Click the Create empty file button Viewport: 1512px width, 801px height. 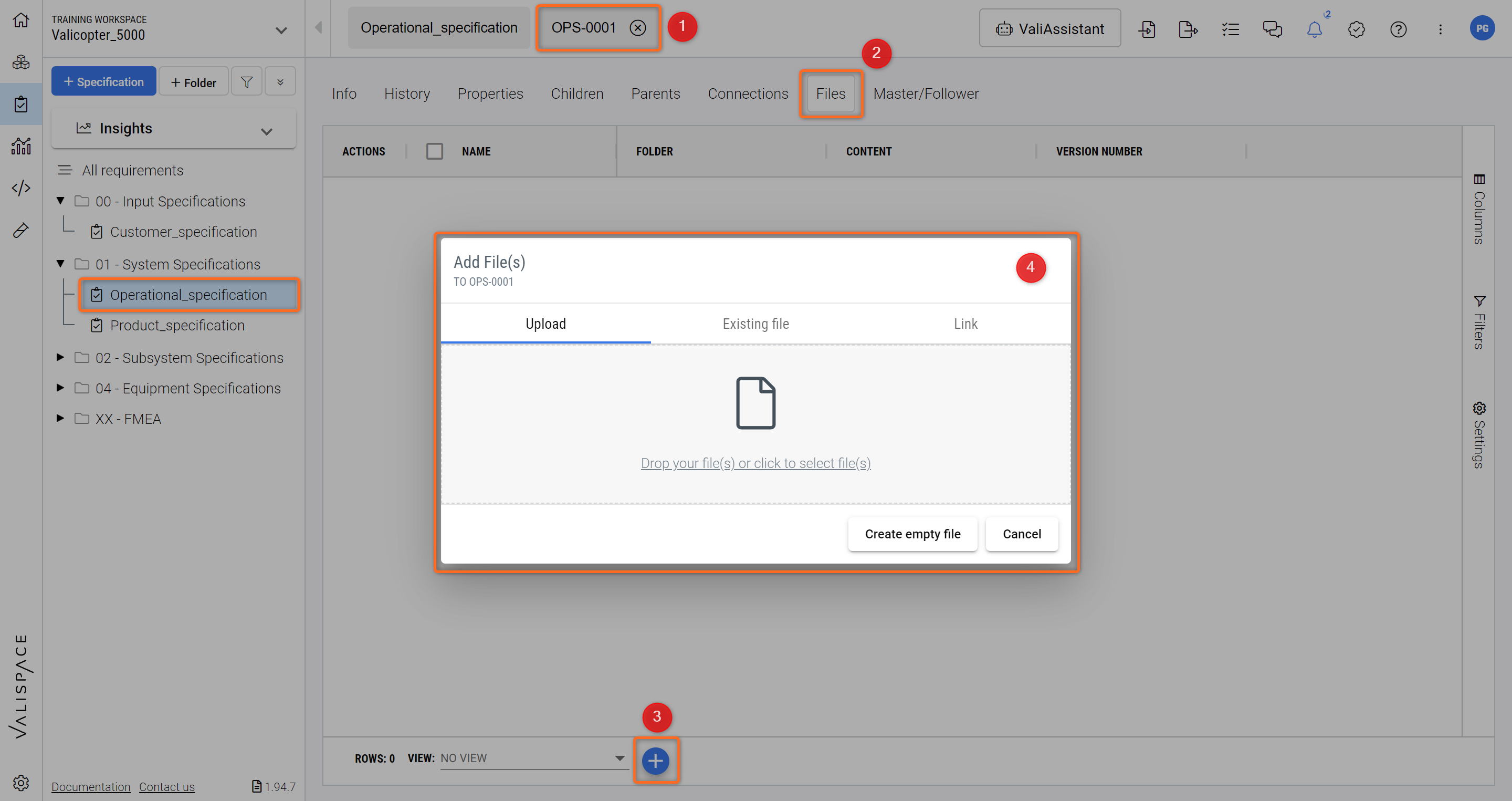point(912,534)
